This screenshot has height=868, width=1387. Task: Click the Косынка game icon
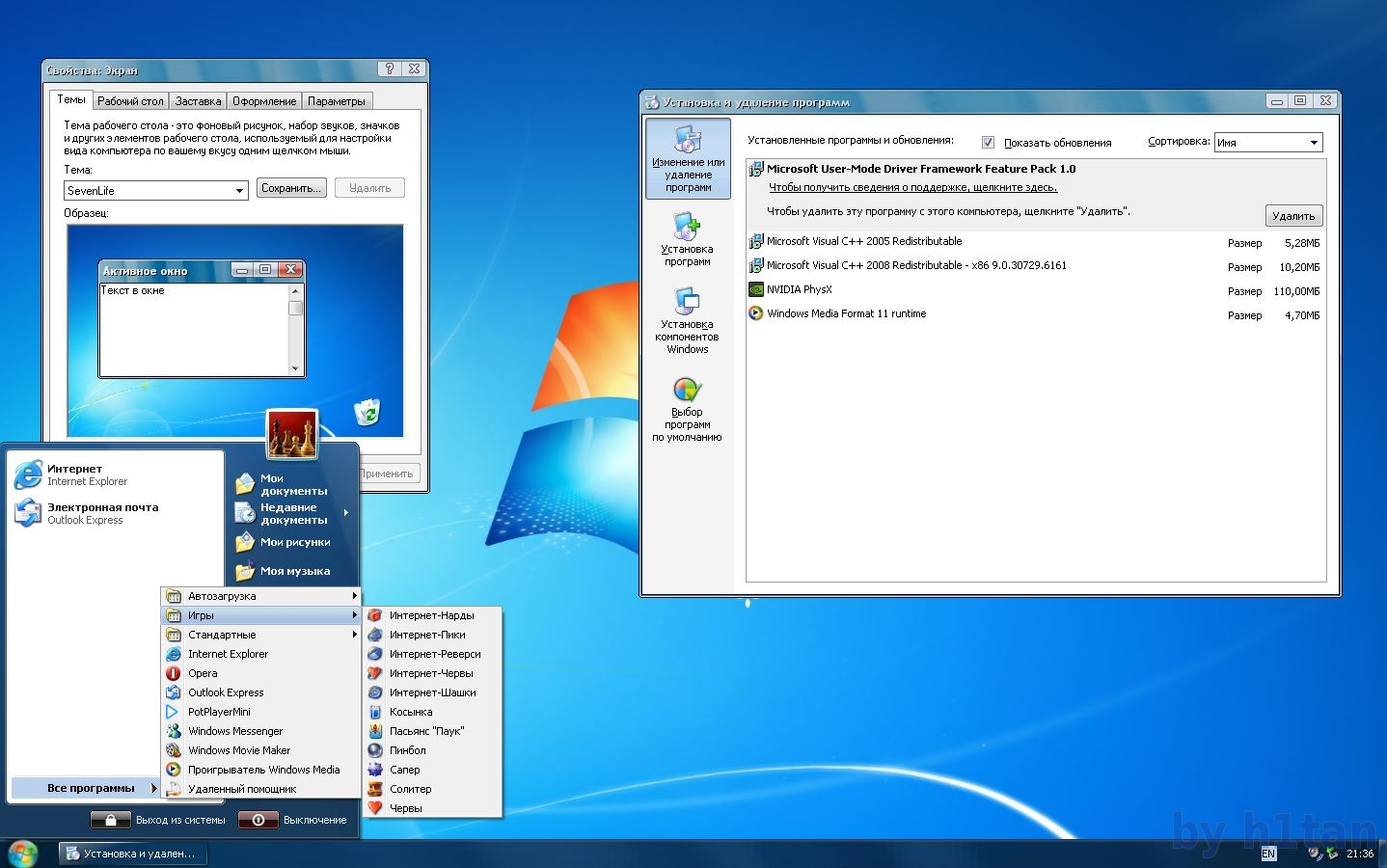click(x=375, y=712)
